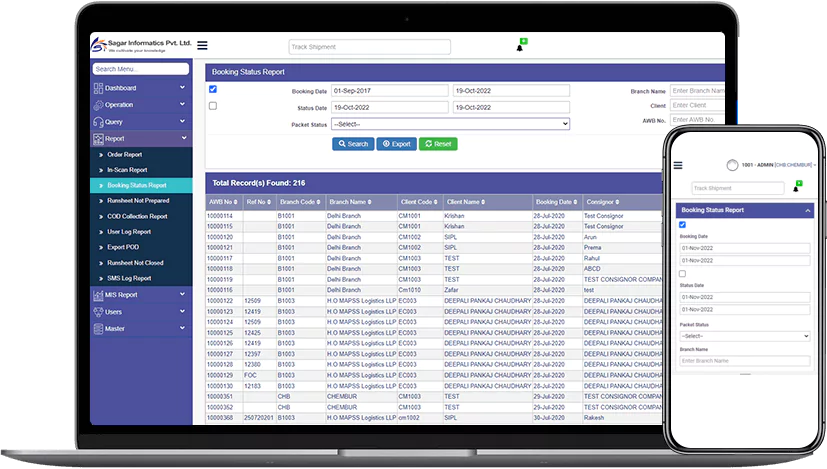Check the Status Date checkbox on the phone
The height and width of the screenshot is (469, 827).
[682, 274]
